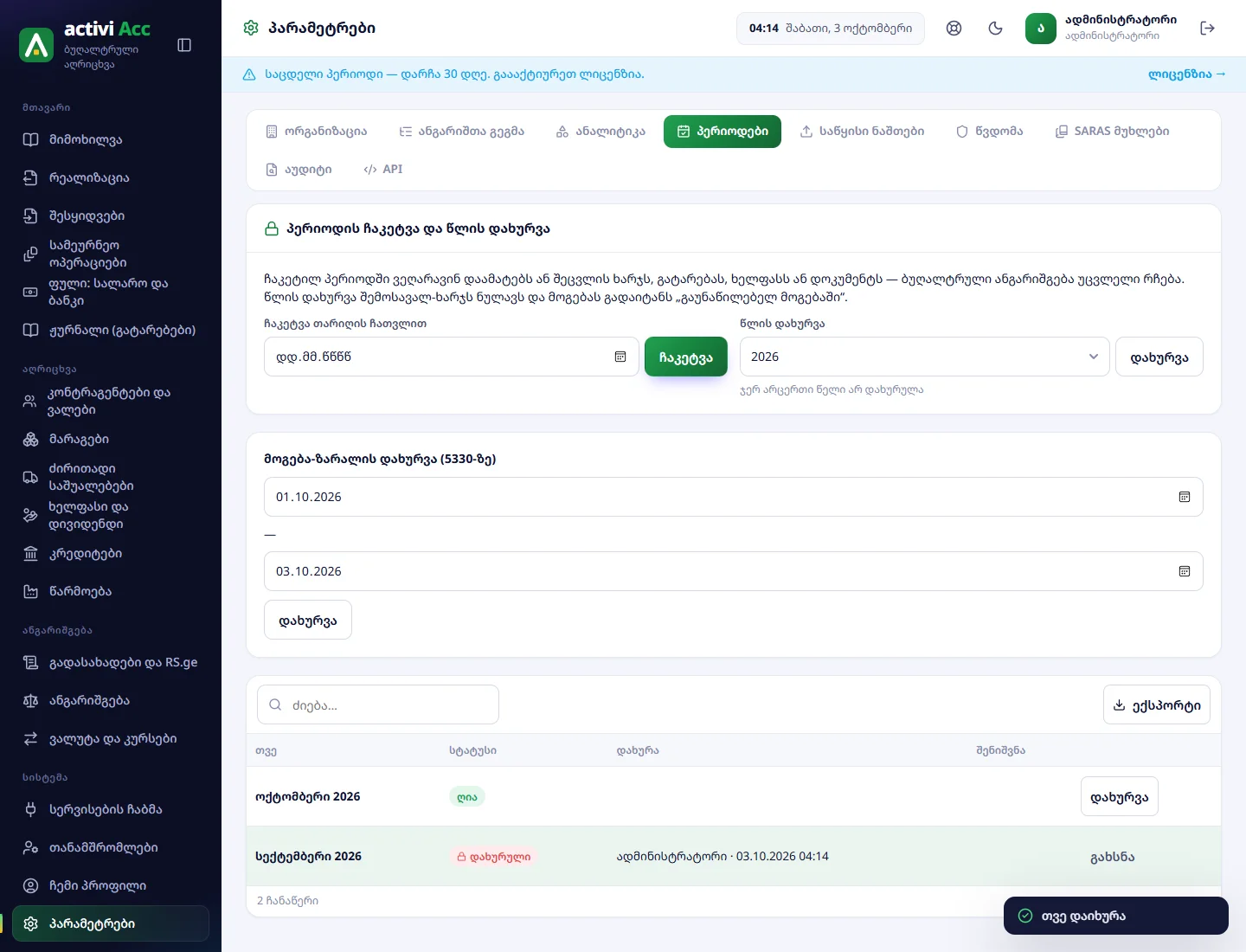Open calendar picker for 01.10.2026 field
Viewport: 1246px width, 952px height.
[1185, 497]
